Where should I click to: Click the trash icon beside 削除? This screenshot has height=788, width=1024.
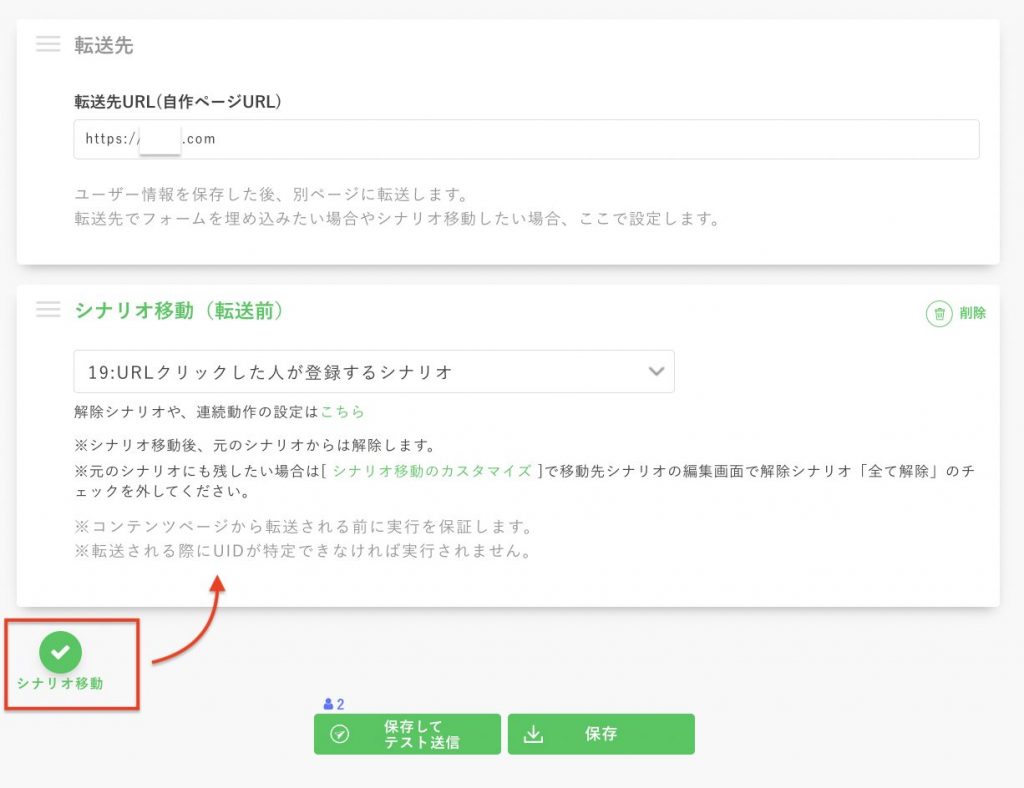(941, 313)
